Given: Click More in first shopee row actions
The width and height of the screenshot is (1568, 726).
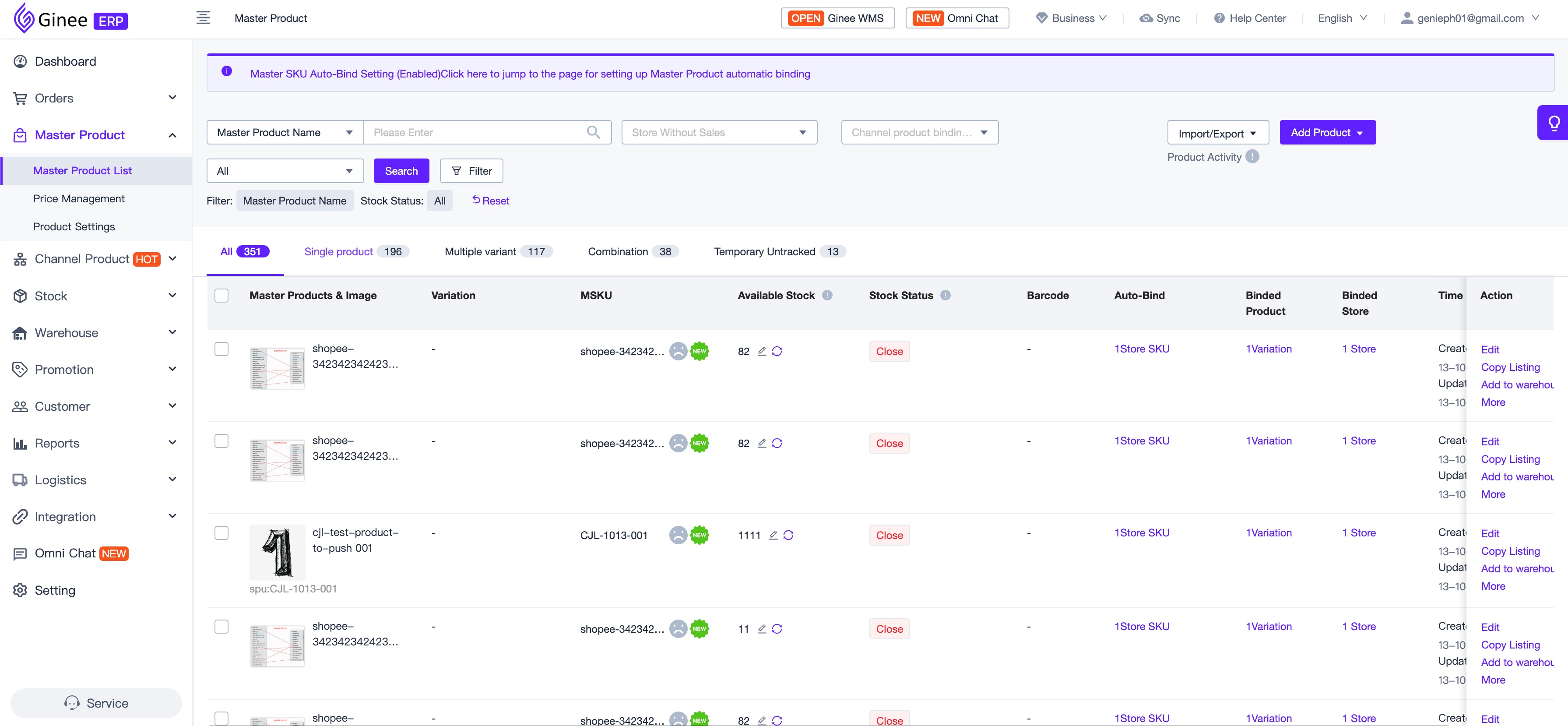Looking at the screenshot, I should pyautogui.click(x=1493, y=402).
